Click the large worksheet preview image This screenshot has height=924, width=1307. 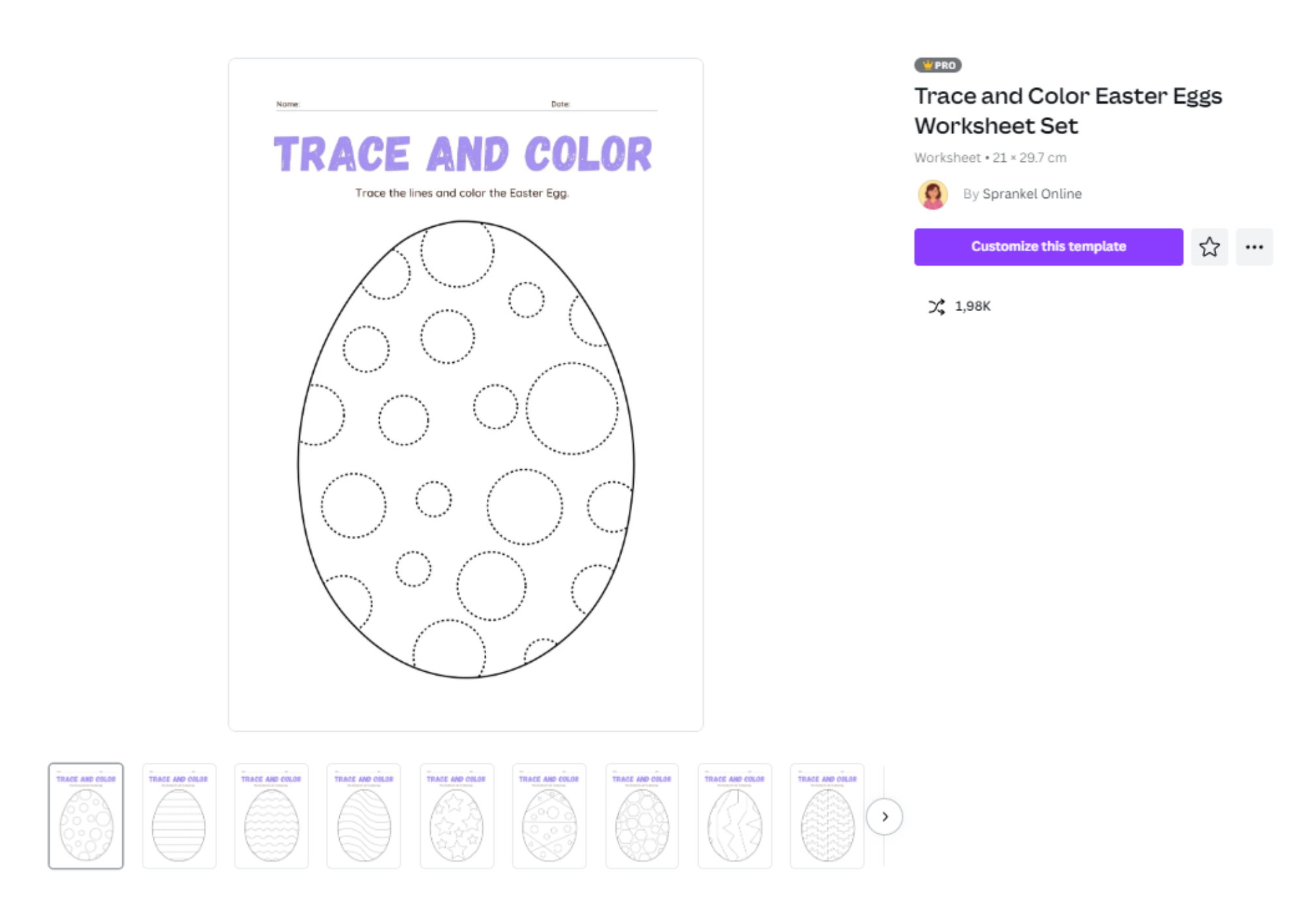466,395
